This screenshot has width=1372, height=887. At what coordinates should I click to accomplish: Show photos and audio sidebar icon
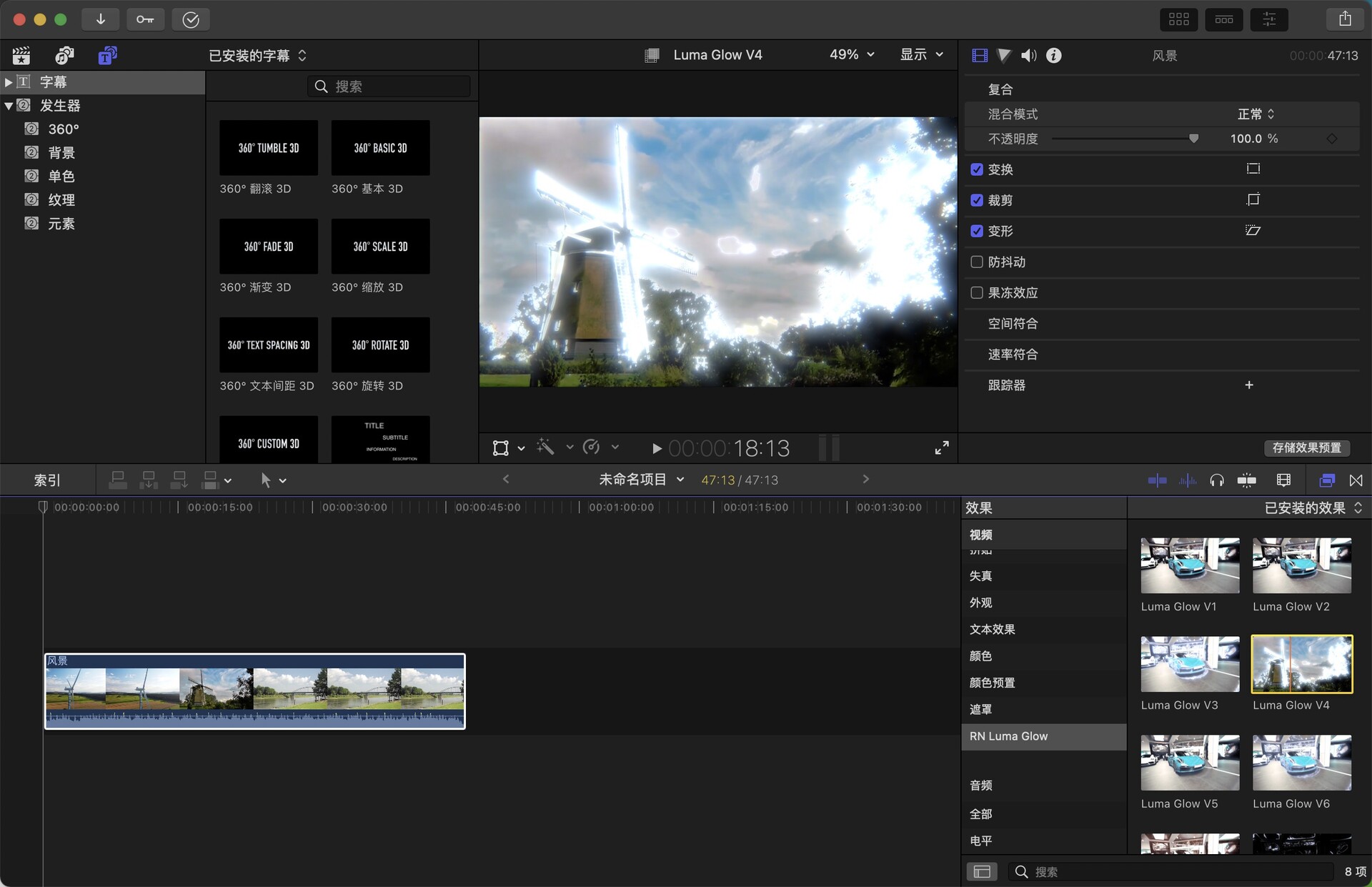tap(64, 55)
